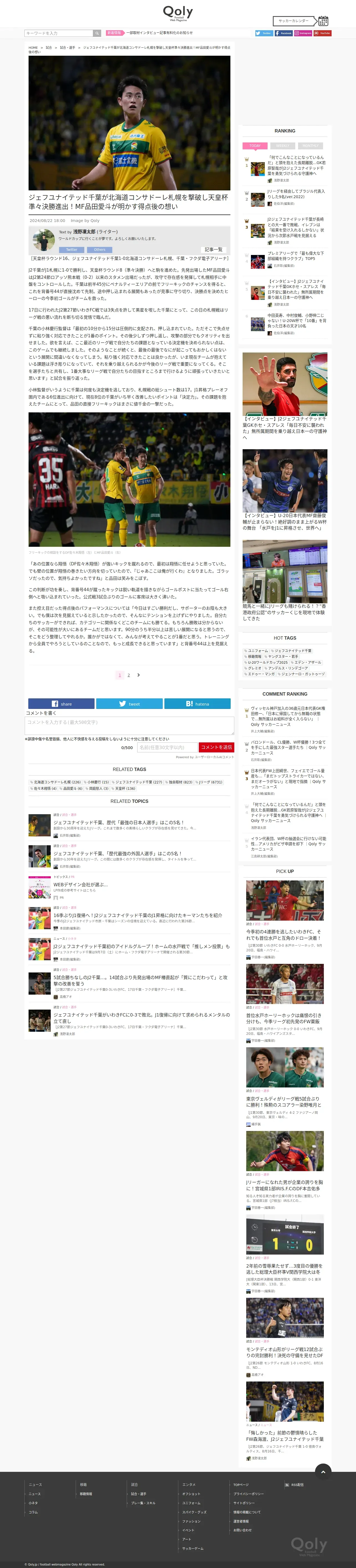Select the TODAY ranking tab

[255, 146]
